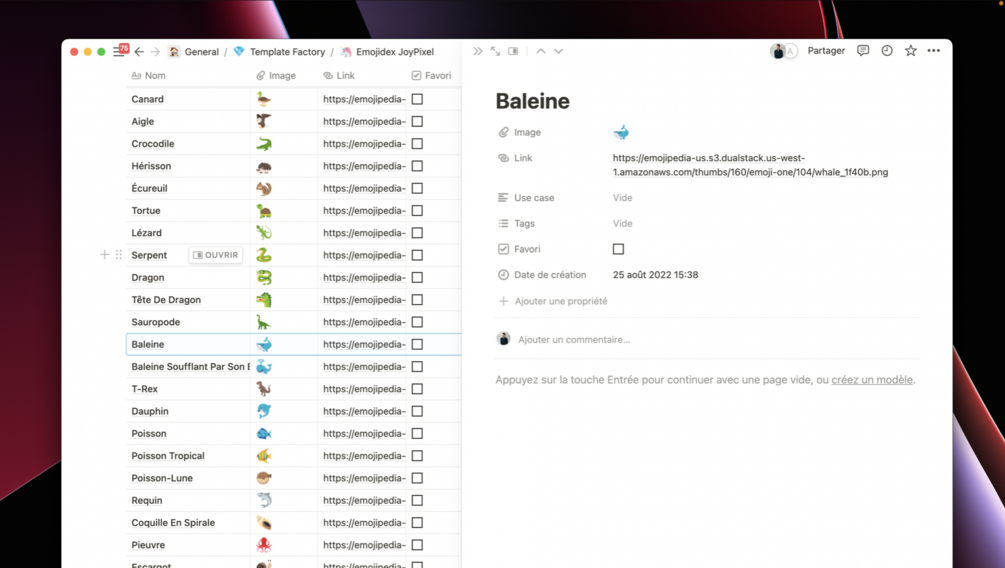Navigate to Template Factory breadcrumb
Screen dimensions: 1005x568
pos(279,52)
